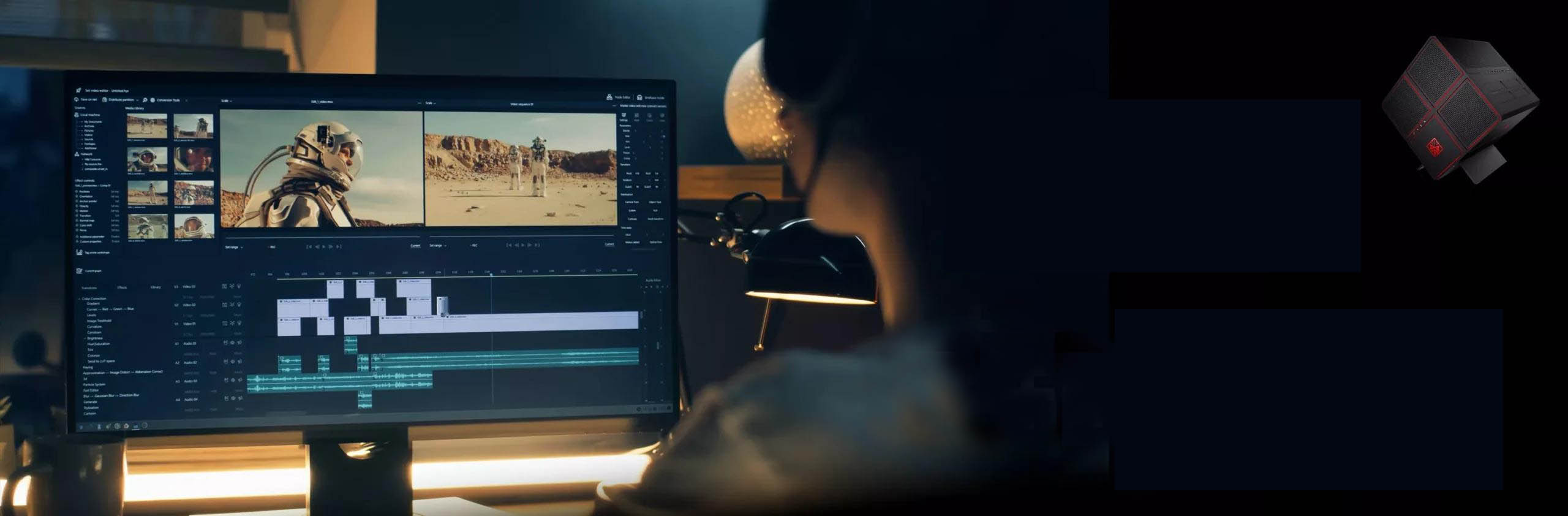This screenshot has height=516, width=1568.
Task: Select the Local machine source icon
Action: coord(77,115)
